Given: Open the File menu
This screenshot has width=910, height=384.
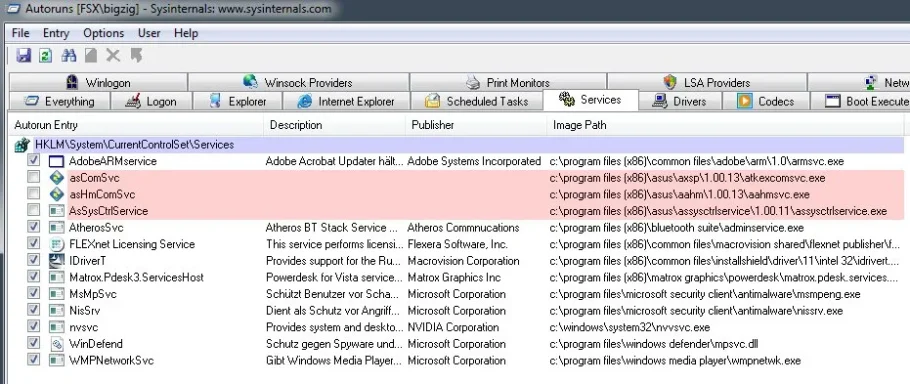Looking at the screenshot, I should (20, 33).
